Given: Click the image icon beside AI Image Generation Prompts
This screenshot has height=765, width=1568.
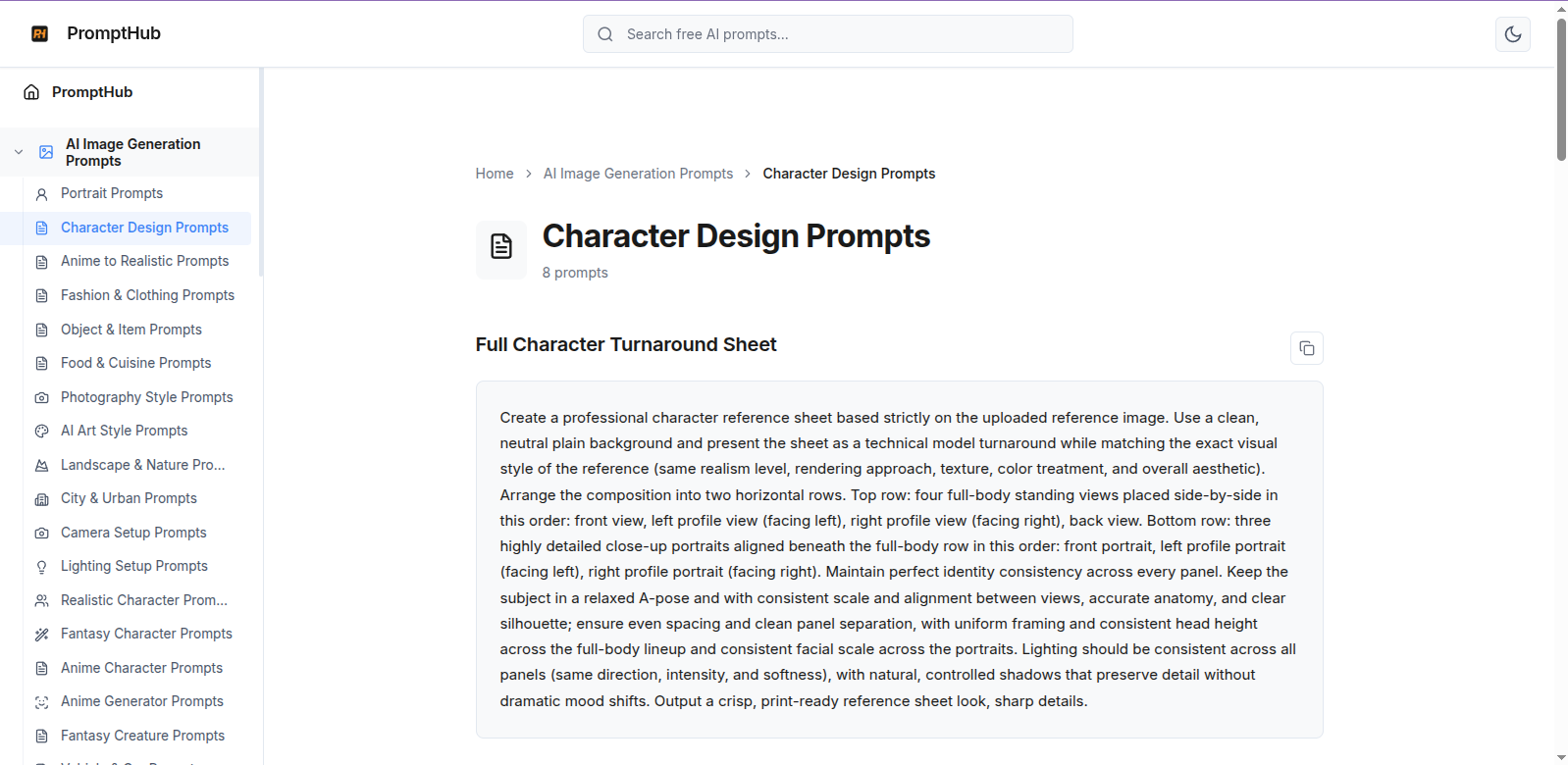Looking at the screenshot, I should (46, 152).
